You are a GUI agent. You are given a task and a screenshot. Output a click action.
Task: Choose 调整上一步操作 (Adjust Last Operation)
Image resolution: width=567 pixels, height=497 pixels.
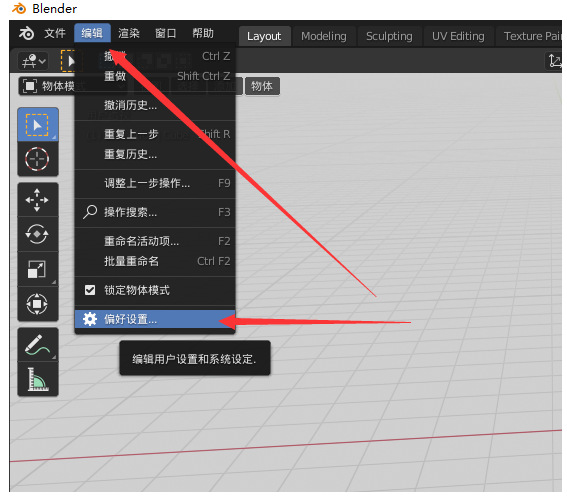155,183
